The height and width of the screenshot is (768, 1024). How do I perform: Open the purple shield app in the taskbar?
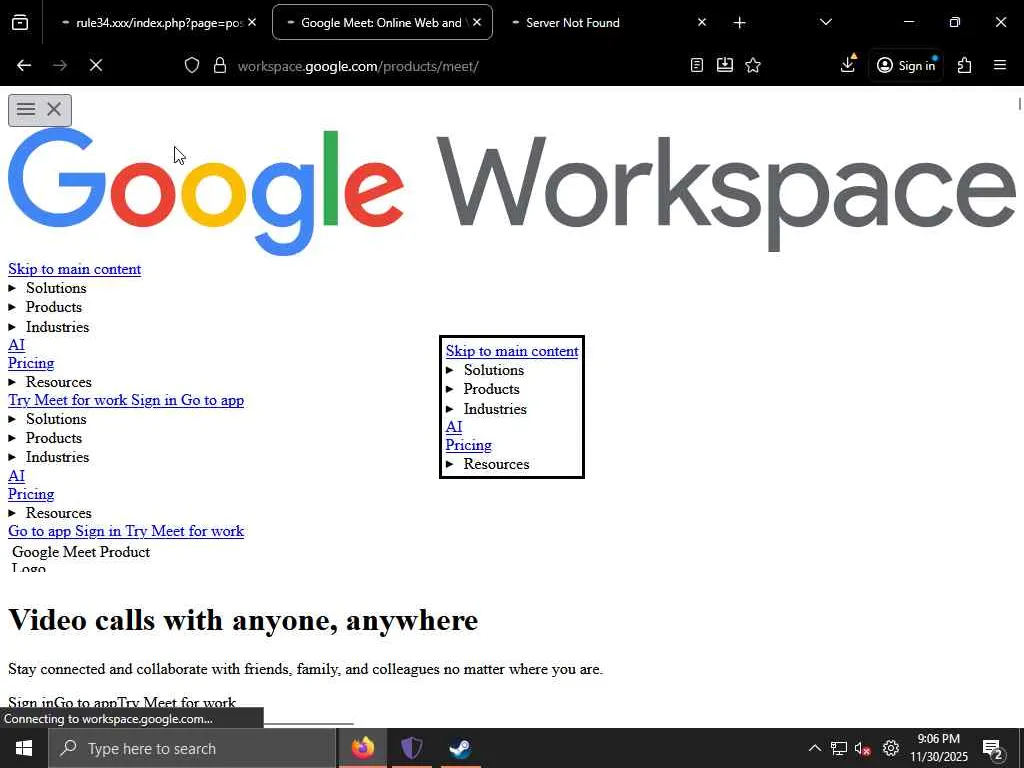411,748
